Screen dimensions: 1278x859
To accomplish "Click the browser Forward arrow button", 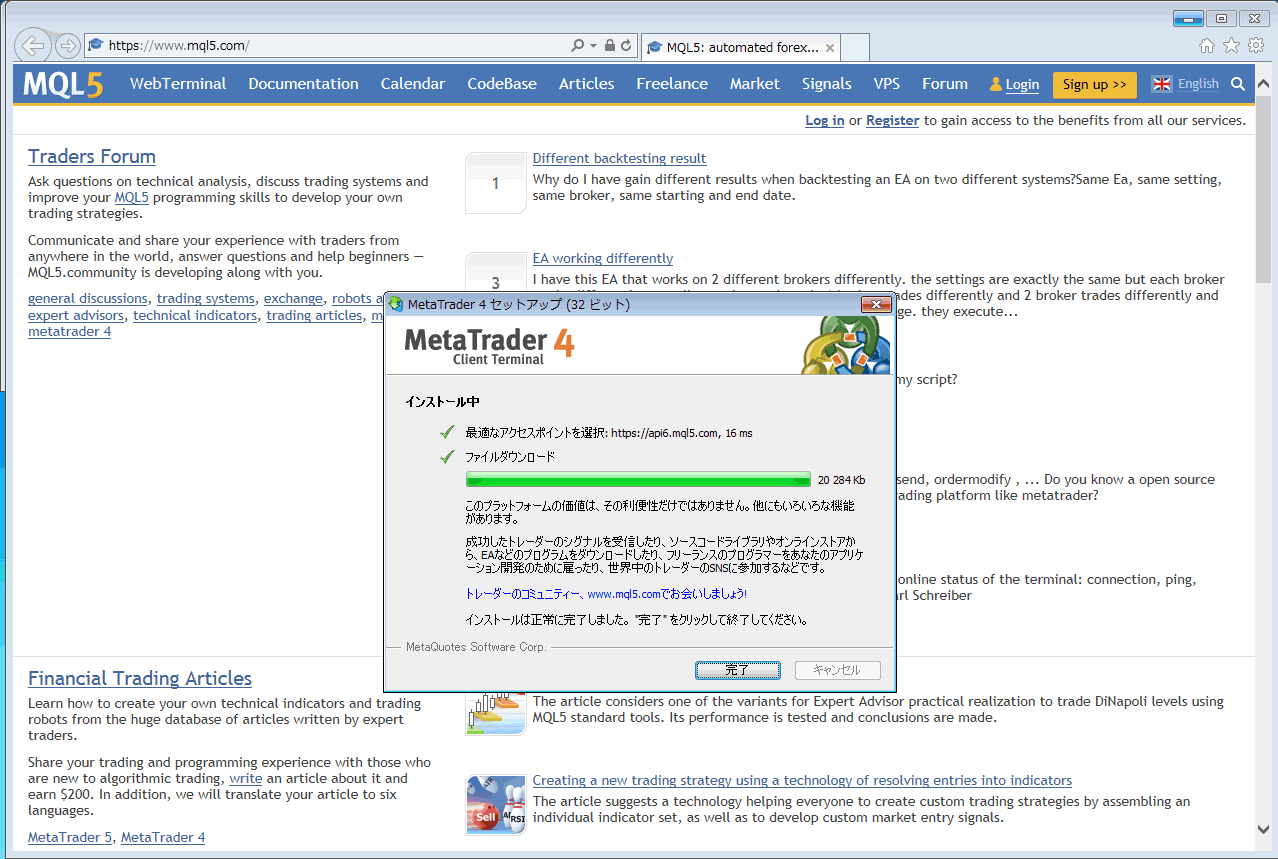I will coord(68,45).
